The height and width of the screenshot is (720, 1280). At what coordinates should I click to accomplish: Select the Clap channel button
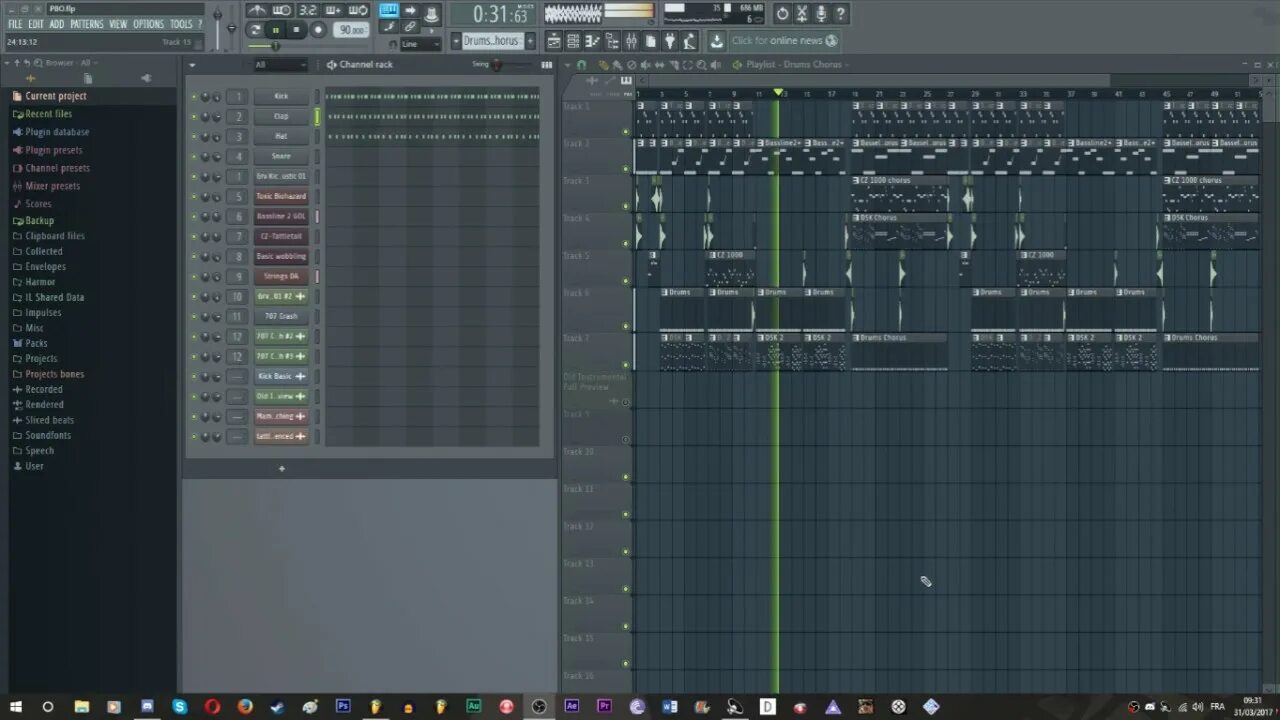(281, 117)
